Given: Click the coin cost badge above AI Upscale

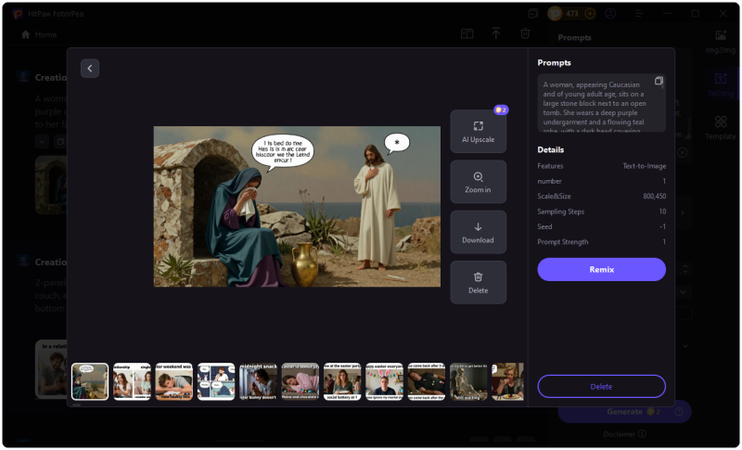Looking at the screenshot, I should point(501,110).
